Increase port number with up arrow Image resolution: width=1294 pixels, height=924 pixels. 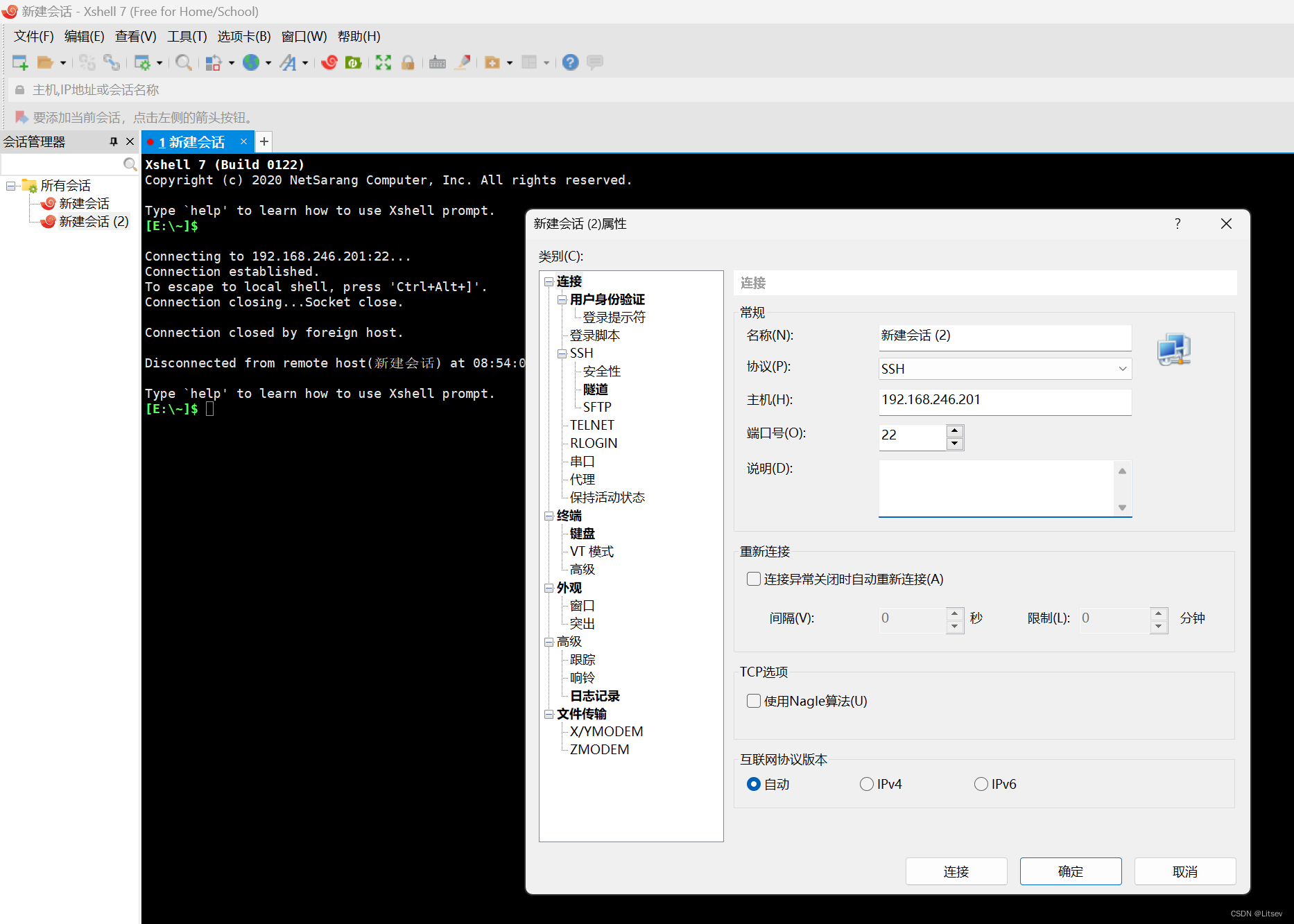coord(955,430)
